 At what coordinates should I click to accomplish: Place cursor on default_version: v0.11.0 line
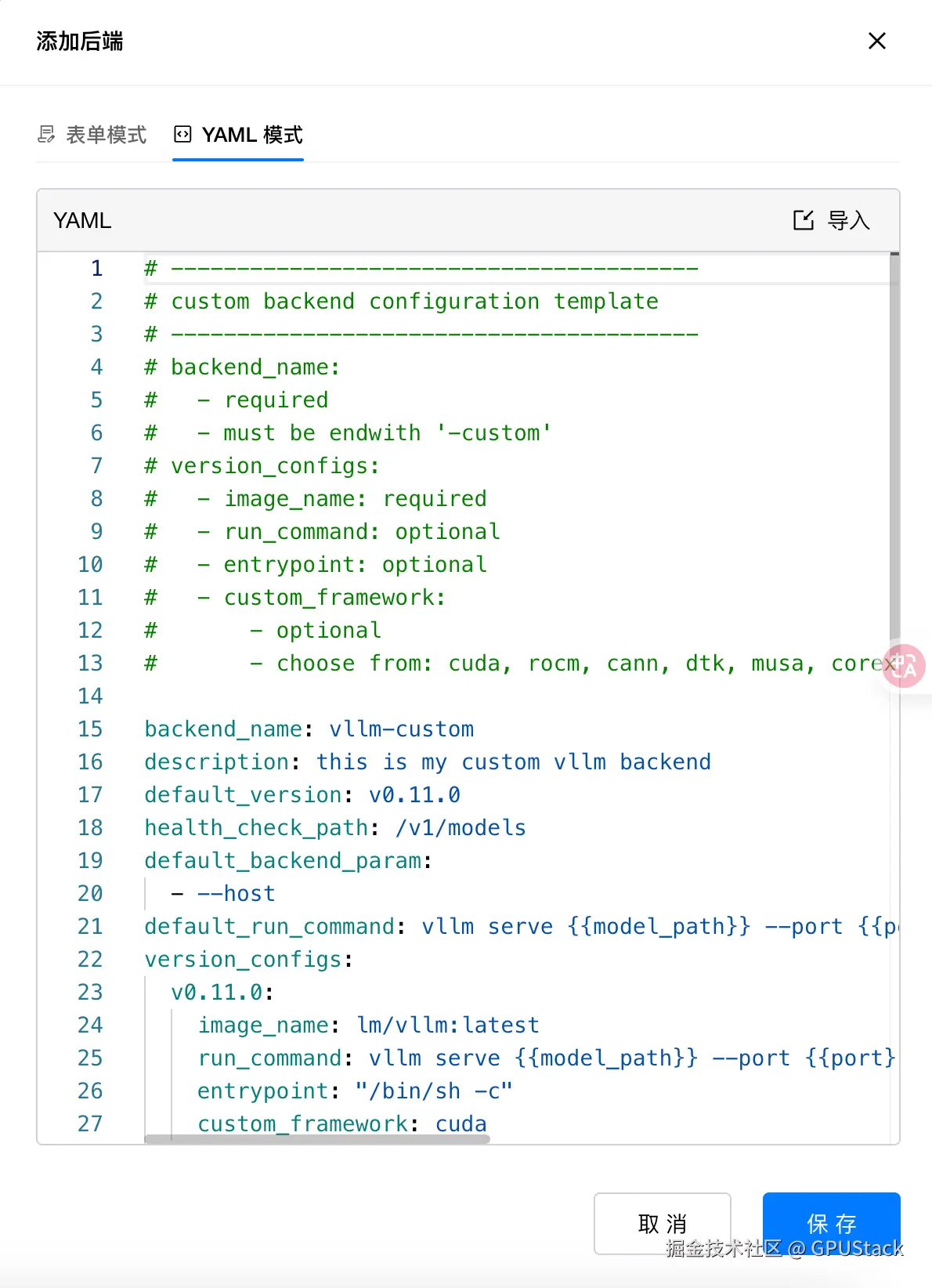(x=302, y=794)
